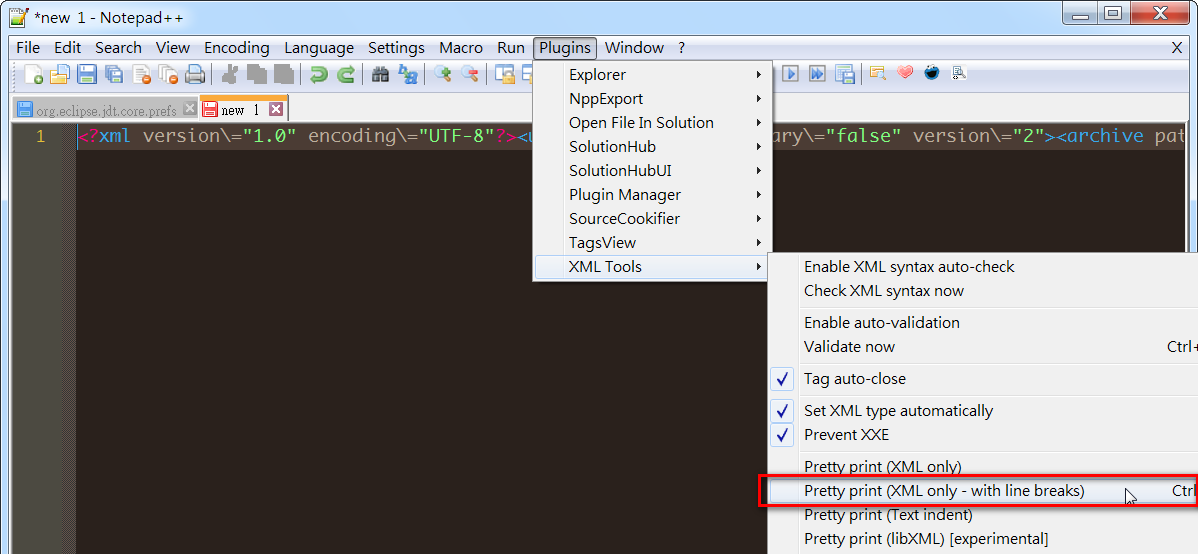Click the Cut scissors icon
This screenshot has height=554, width=1198.
click(x=229, y=74)
